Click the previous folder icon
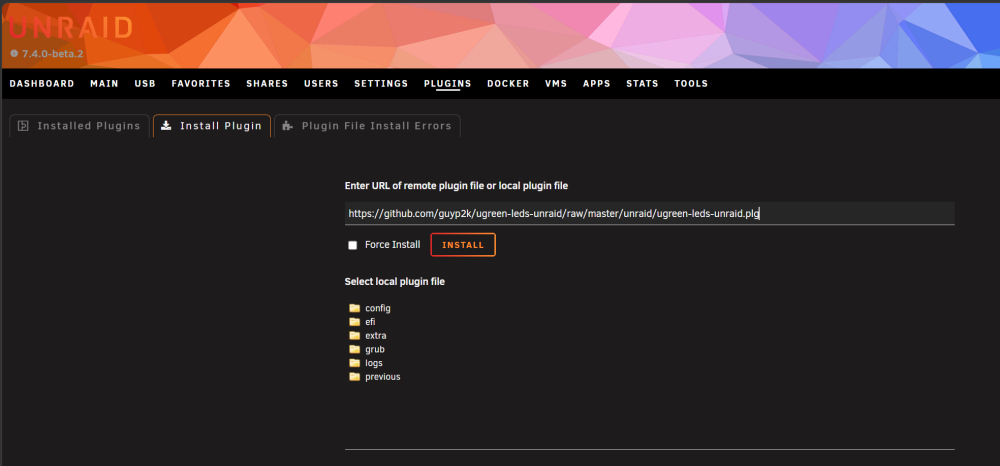Viewport: 1000px width, 466px height. [x=355, y=377]
